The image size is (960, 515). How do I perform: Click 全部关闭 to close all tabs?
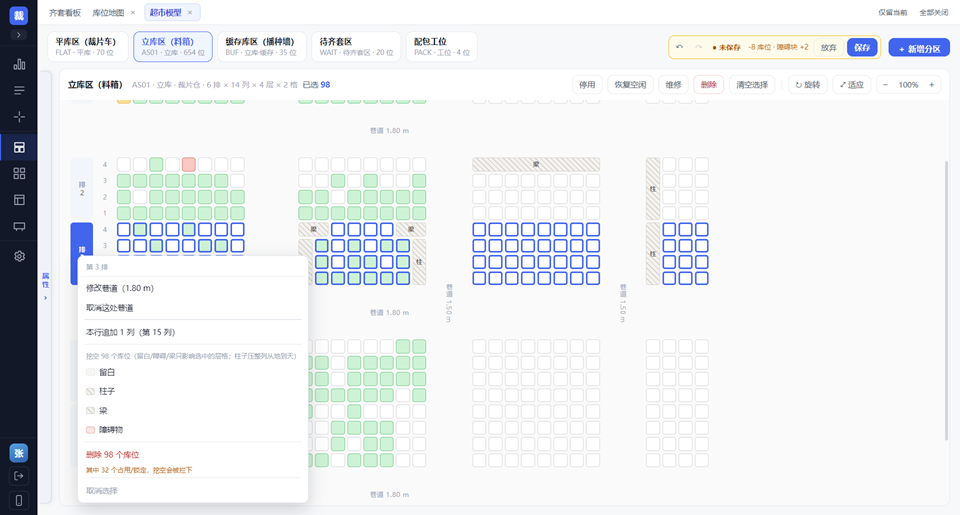point(934,12)
